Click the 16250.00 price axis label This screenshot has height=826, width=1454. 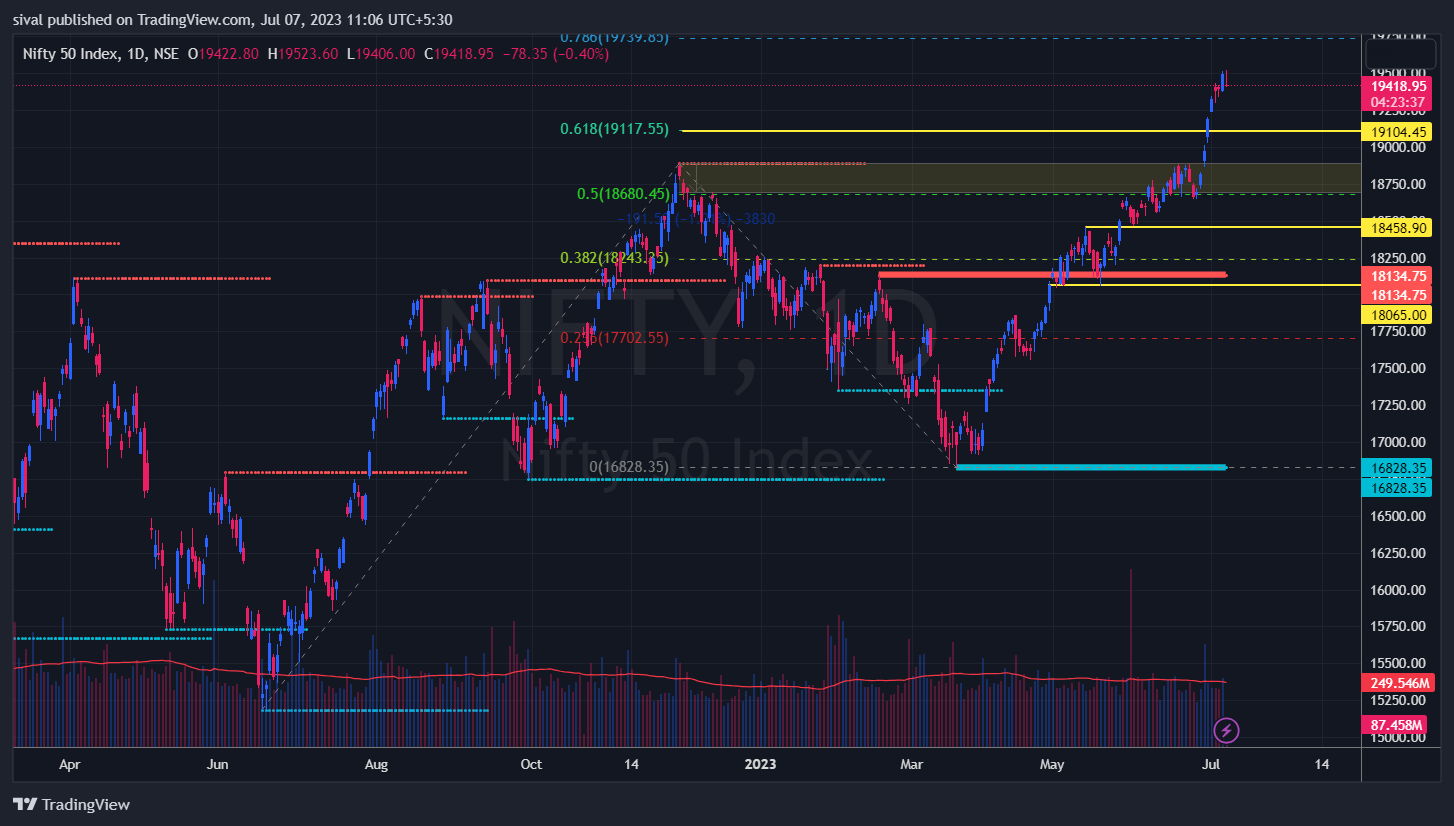pyautogui.click(x=1397, y=553)
